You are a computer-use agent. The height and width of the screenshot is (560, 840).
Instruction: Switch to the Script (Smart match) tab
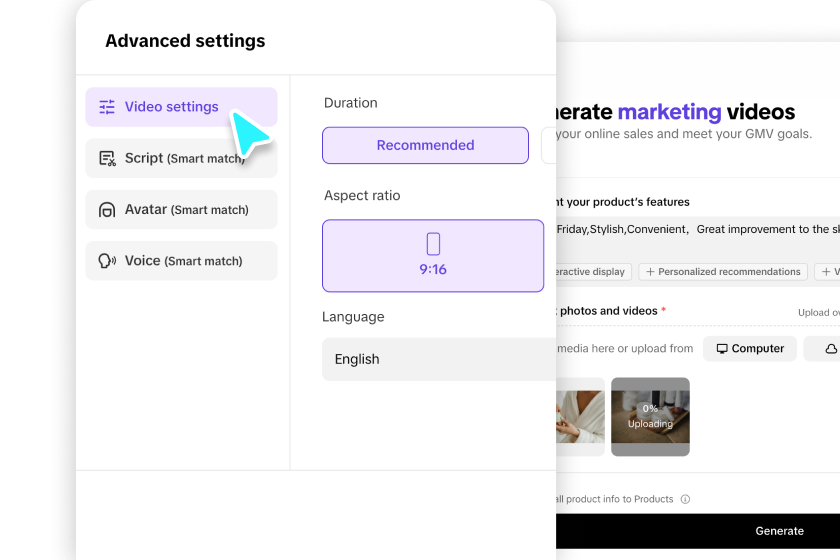[x=181, y=158]
